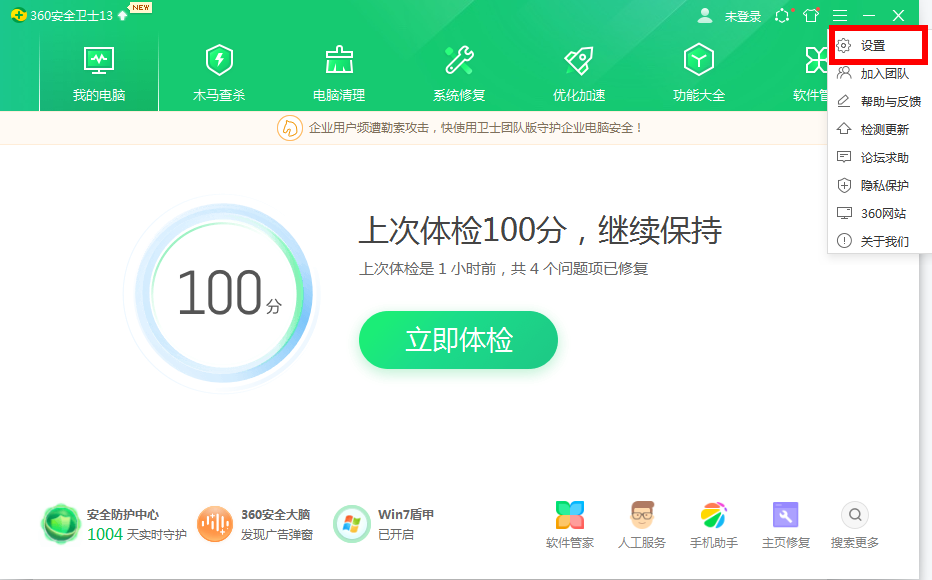Open 安全防护中心 shield icon
The height and width of the screenshot is (580, 932).
(x=60, y=524)
